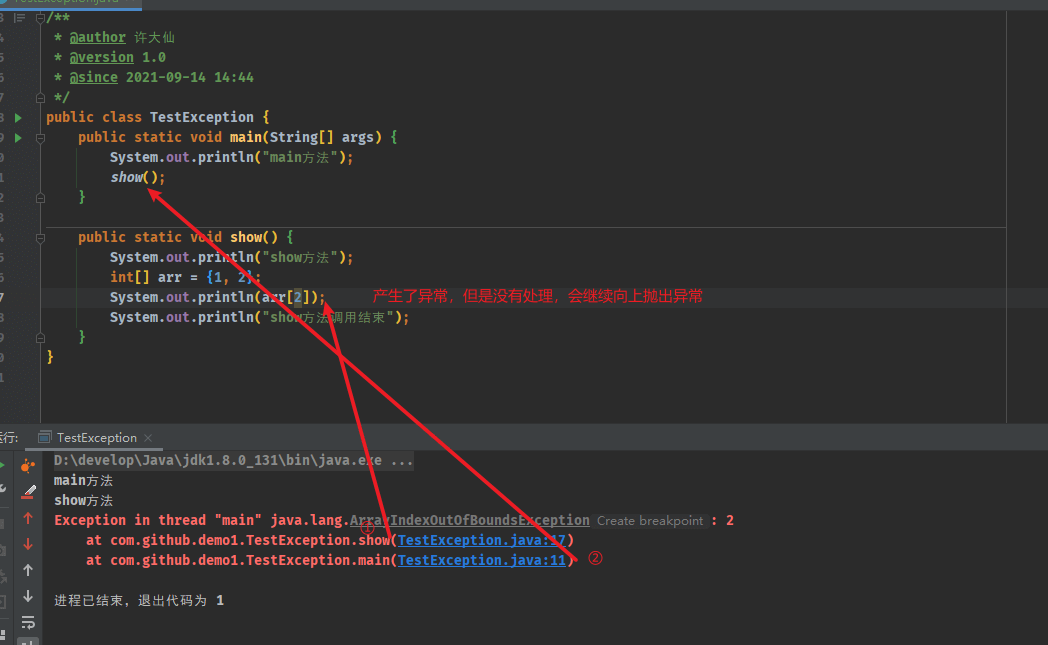Close the TestException run tab
This screenshot has width=1048, height=645.
(148, 438)
